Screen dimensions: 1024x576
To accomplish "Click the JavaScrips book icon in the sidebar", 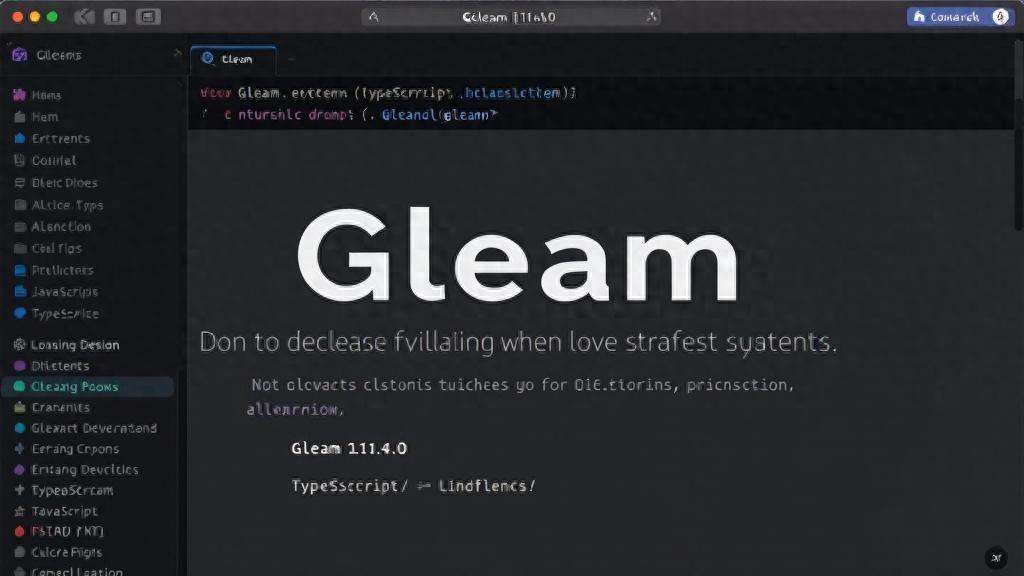I will point(20,291).
